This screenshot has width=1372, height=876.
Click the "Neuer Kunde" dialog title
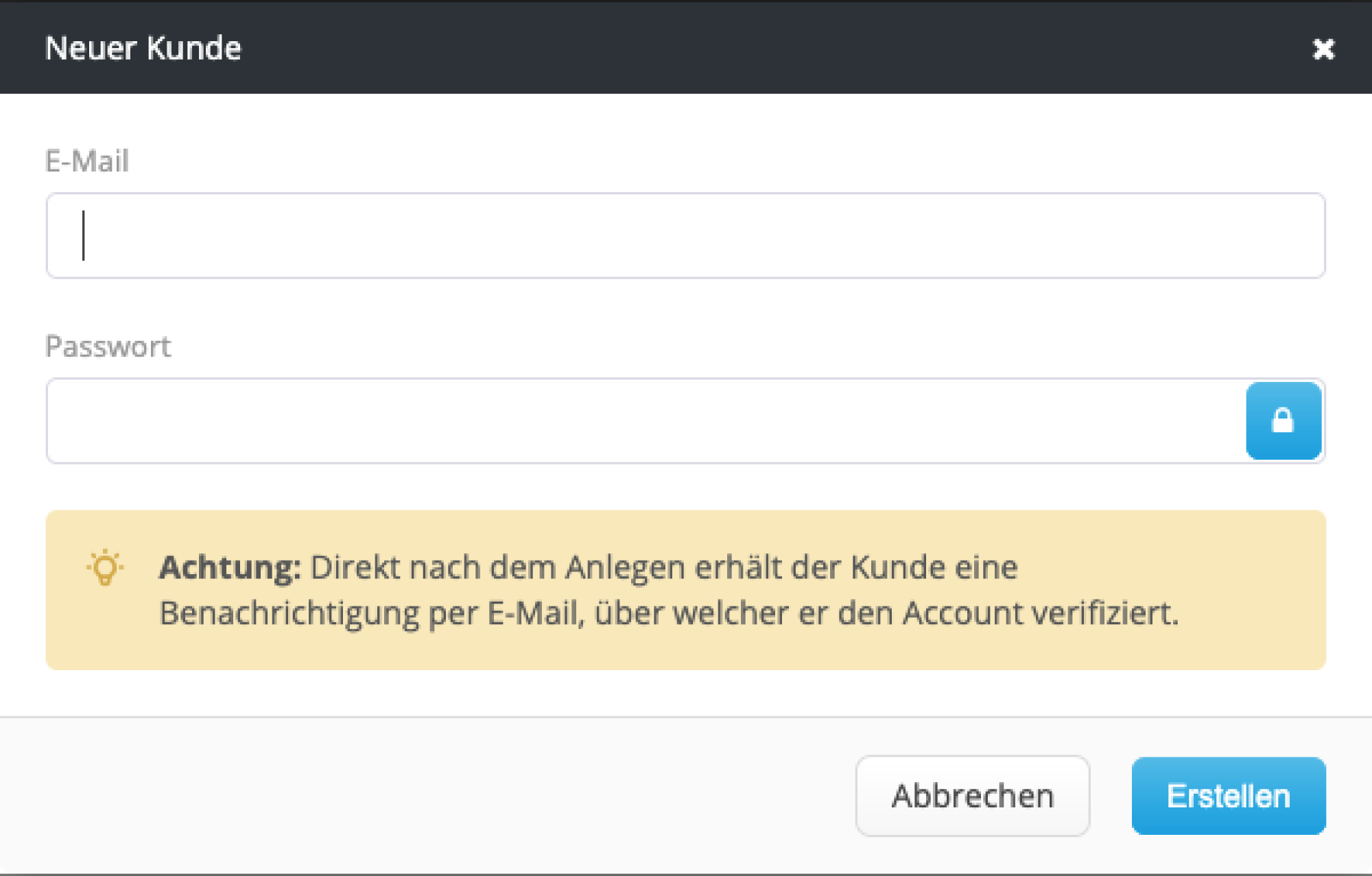click(143, 49)
